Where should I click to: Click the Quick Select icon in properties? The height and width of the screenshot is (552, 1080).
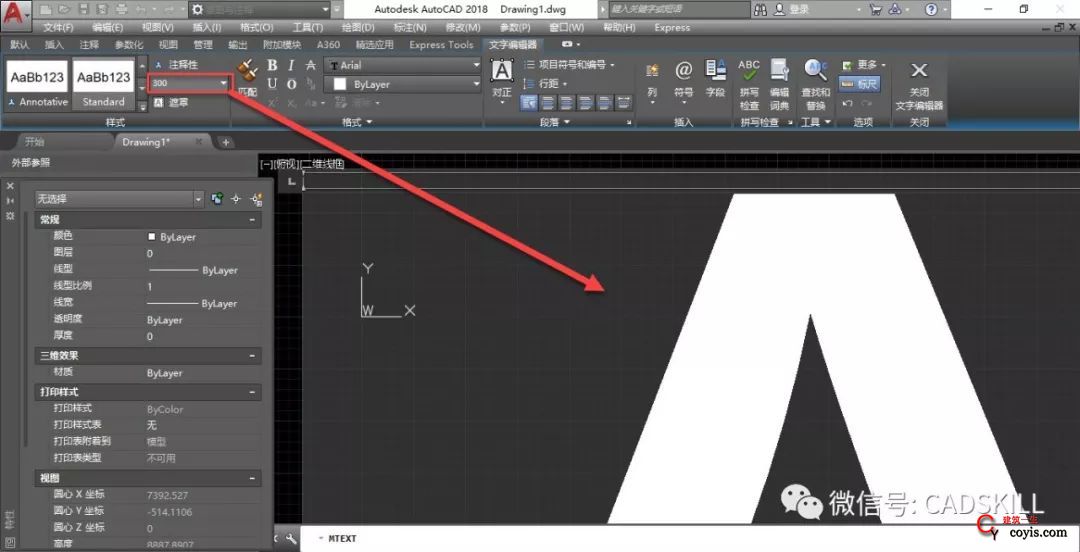(256, 198)
